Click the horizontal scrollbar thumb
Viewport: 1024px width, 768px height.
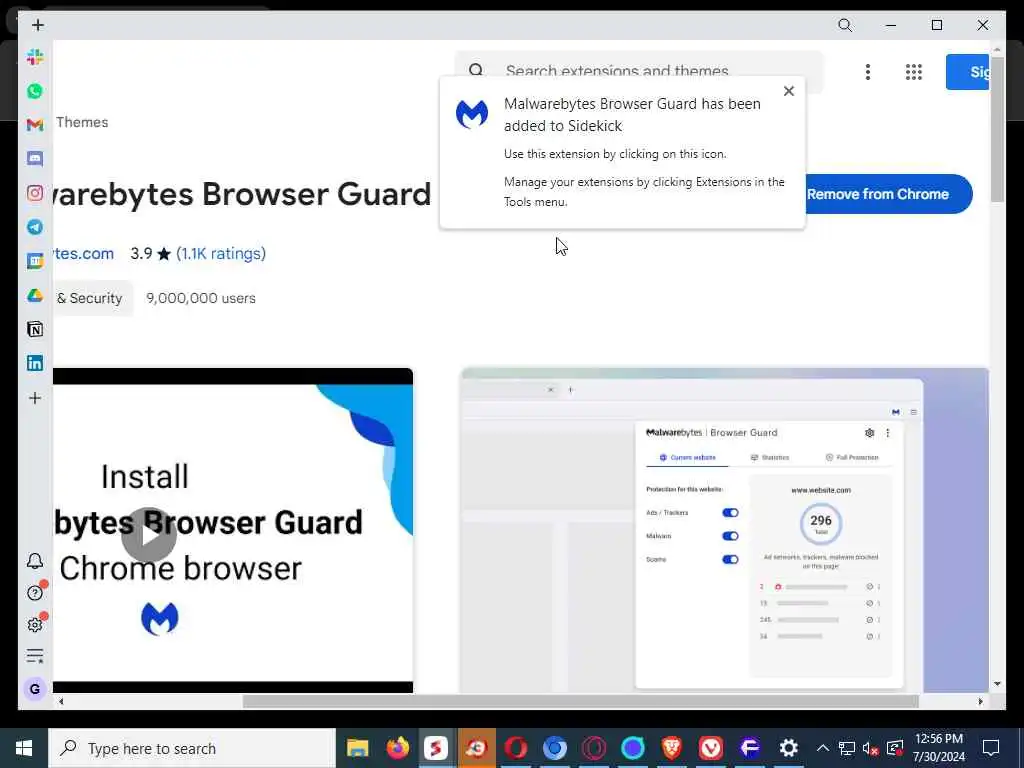(x=581, y=701)
